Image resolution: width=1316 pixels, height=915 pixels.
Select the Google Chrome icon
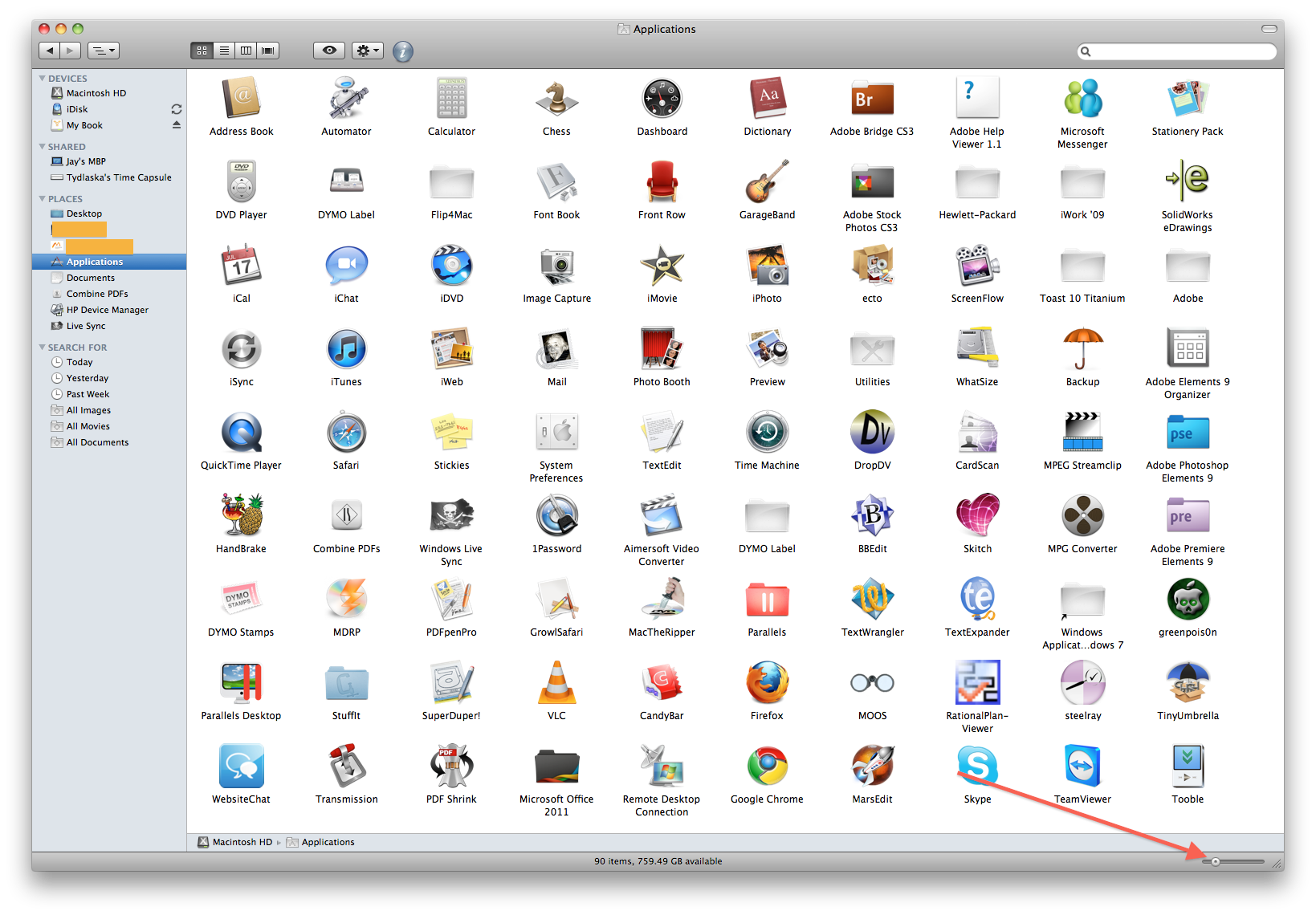pos(767,766)
